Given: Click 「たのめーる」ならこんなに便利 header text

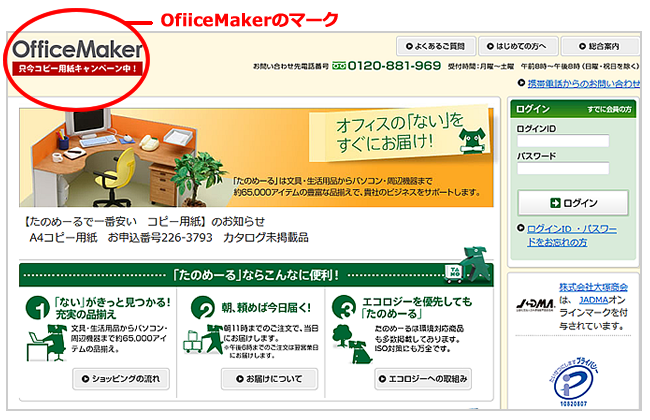Looking at the screenshot, I should pos(255,275).
